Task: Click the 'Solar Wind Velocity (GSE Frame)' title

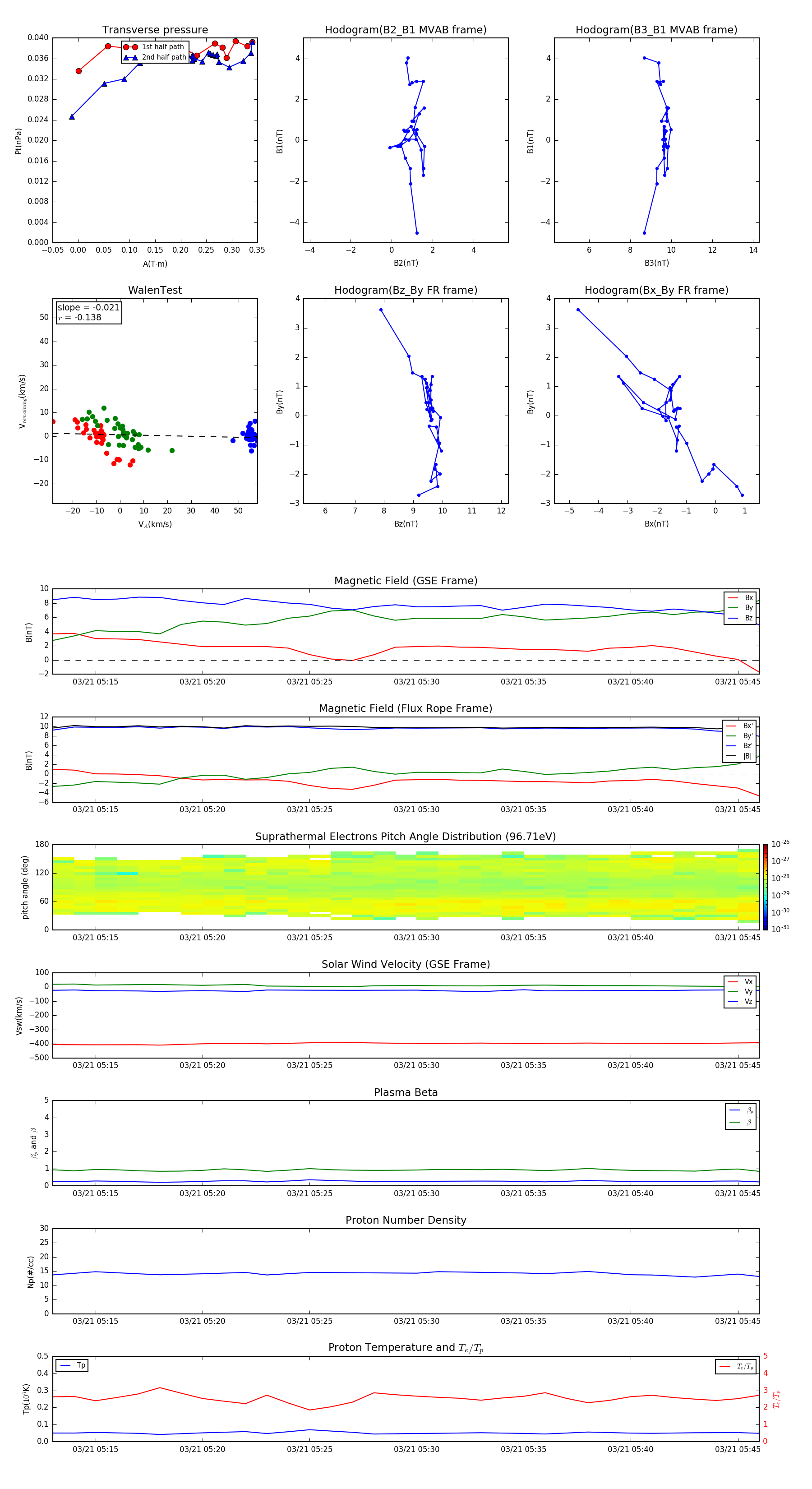Action: pyautogui.click(x=406, y=965)
